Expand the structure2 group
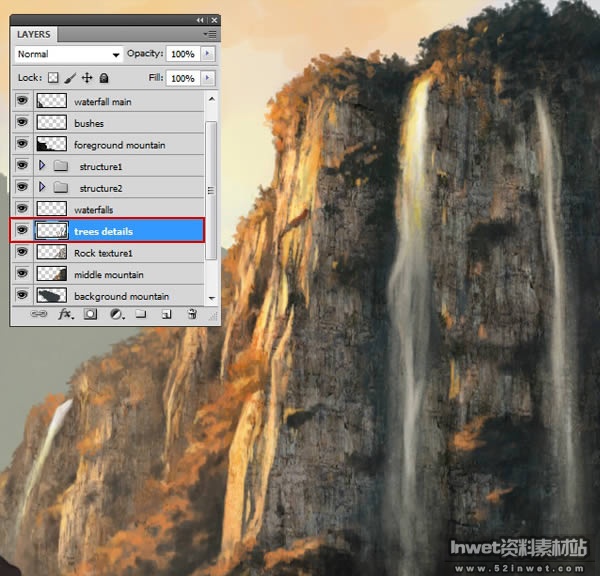This screenshot has width=600, height=576. (42, 187)
